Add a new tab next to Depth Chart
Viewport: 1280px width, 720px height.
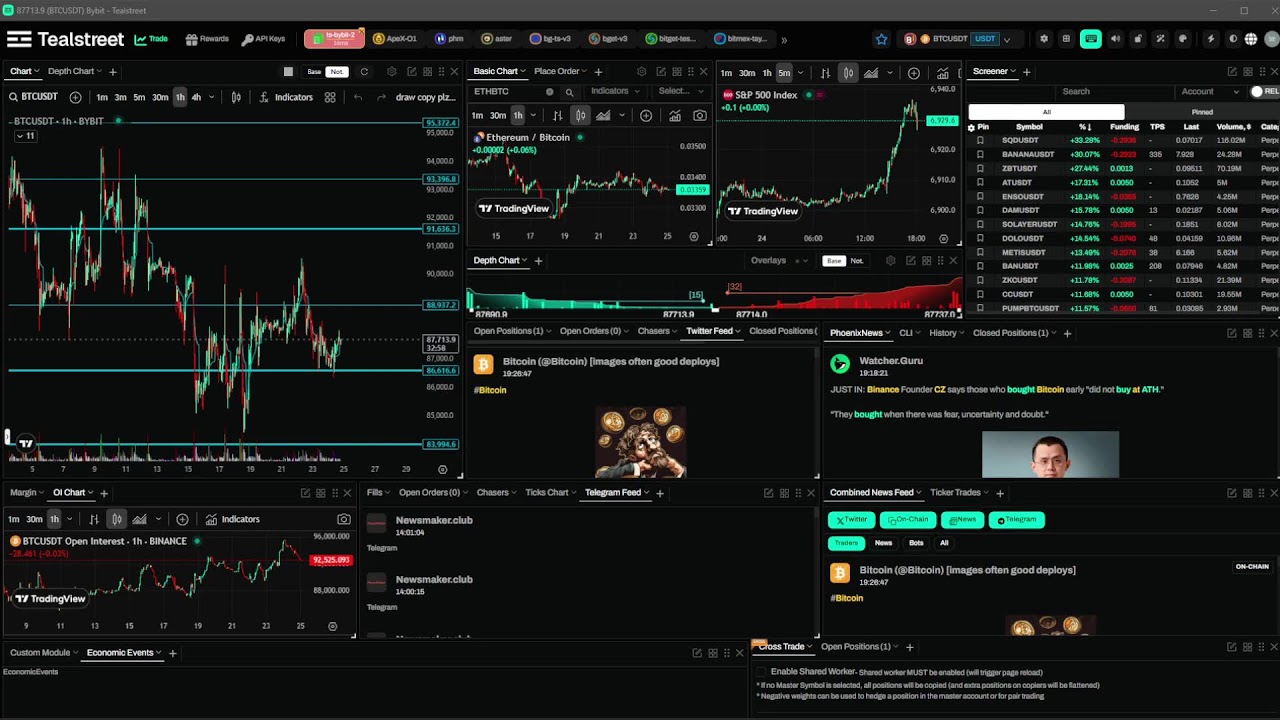pyautogui.click(x=538, y=261)
